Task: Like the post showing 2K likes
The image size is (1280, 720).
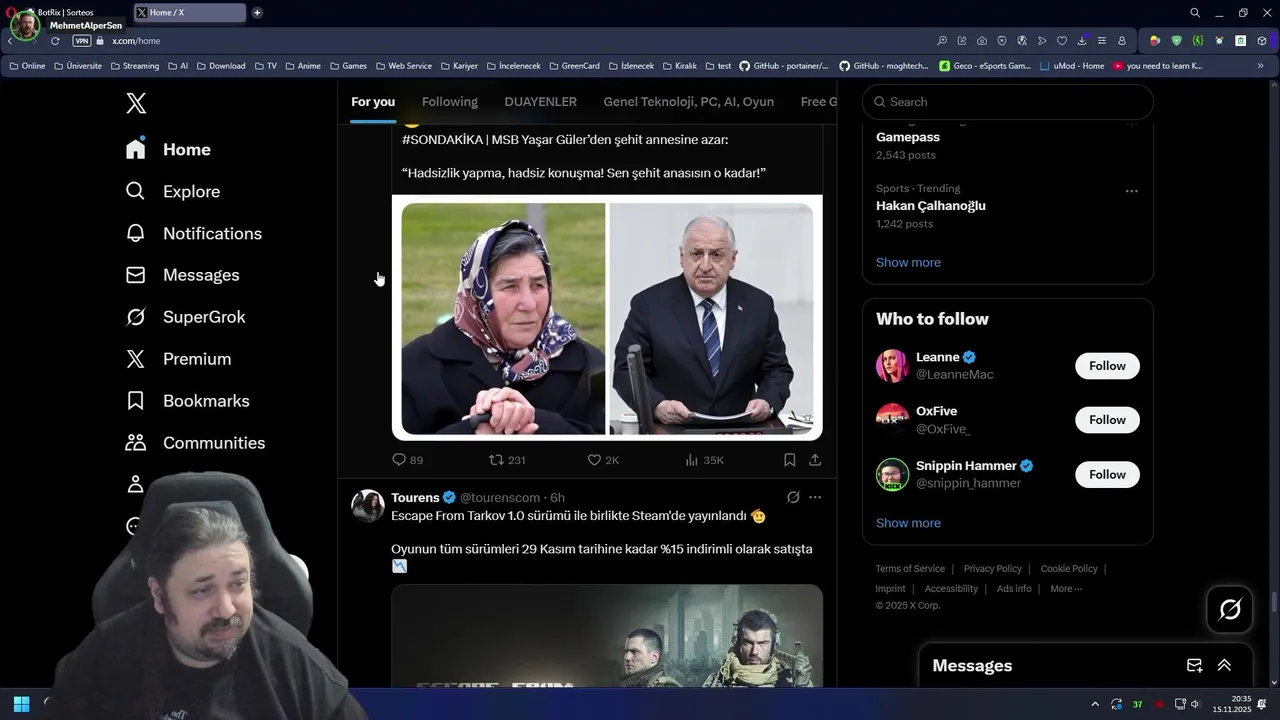Action: [x=603, y=460]
